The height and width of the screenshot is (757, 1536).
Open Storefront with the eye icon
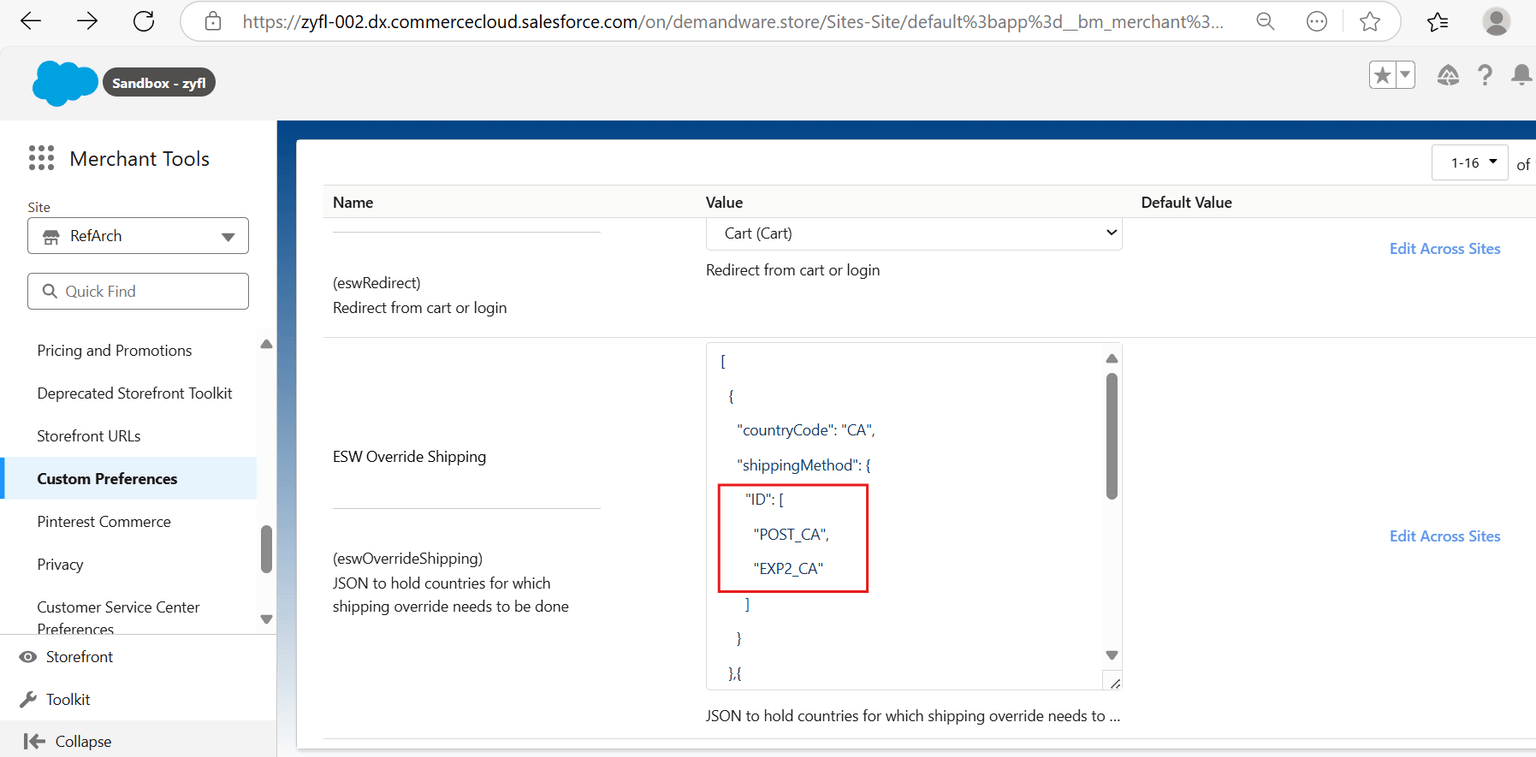pos(66,657)
